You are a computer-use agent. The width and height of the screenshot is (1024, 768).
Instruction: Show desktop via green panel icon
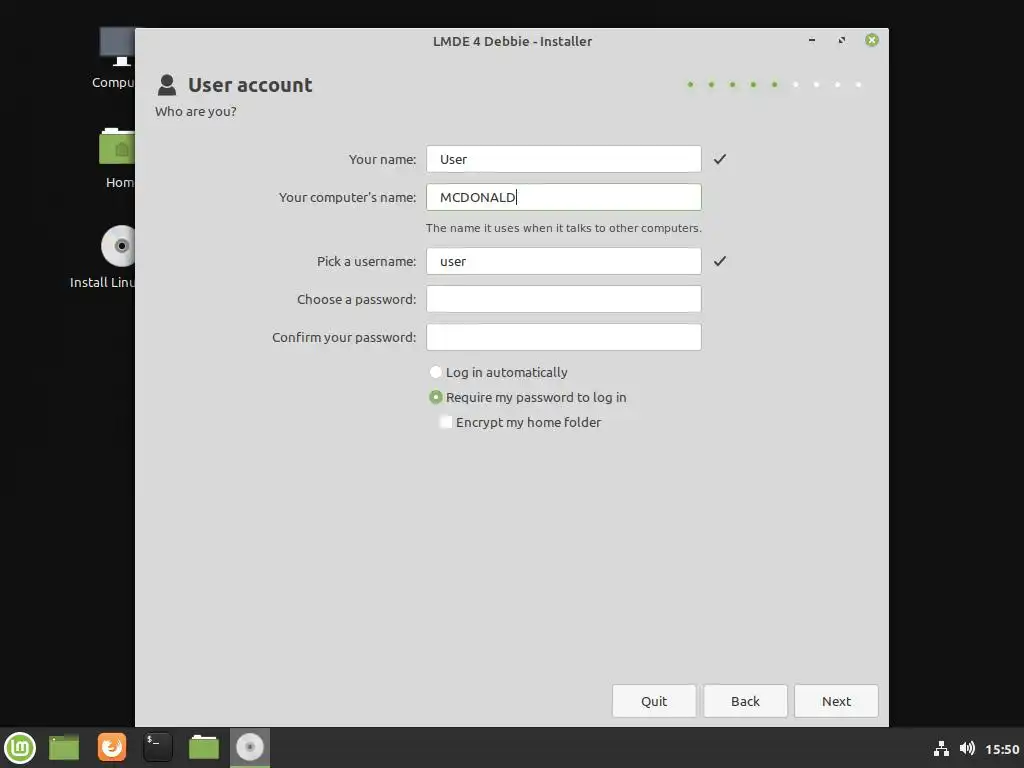click(x=64, y=748)
